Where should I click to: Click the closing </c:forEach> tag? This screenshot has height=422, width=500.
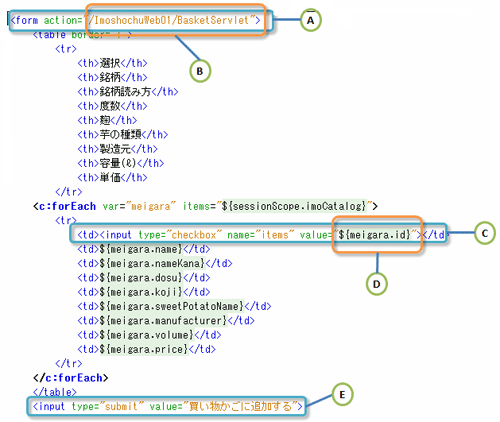tap(71, 378)
